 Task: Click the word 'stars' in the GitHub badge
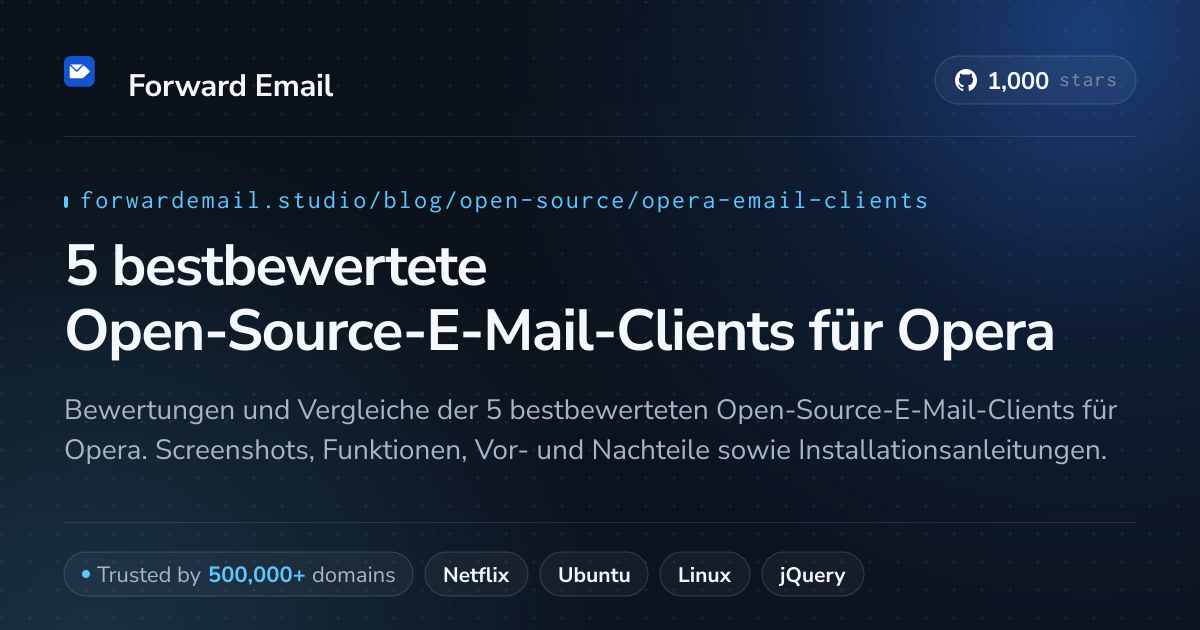pyautogui.click(x=1088, y=81)
